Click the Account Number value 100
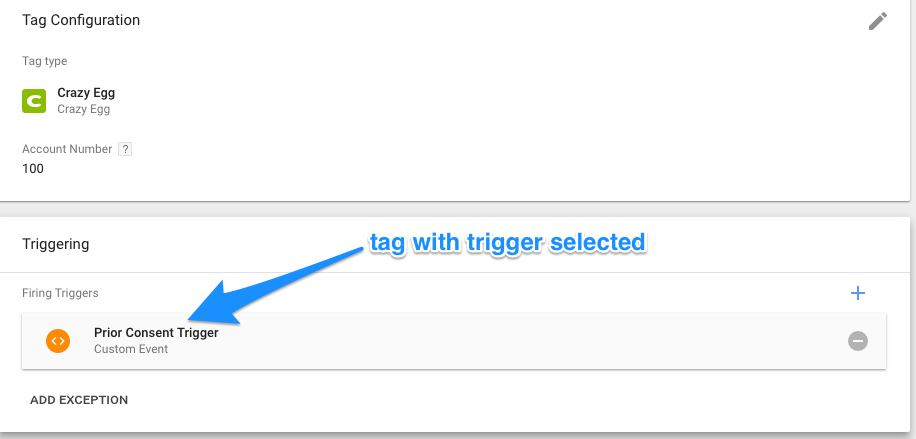The image size is (916, 439). point(33,169)
